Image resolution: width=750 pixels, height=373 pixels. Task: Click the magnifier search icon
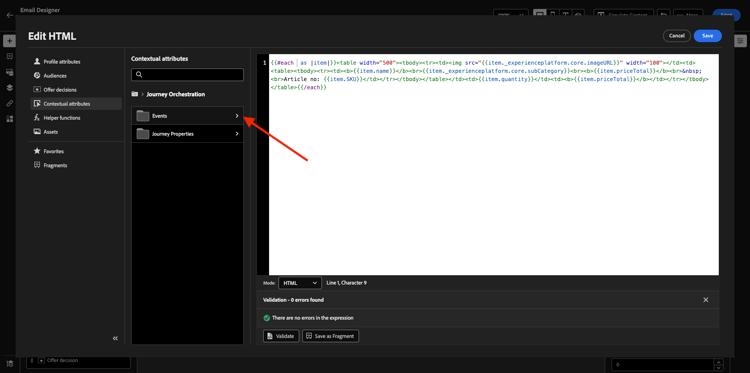139,75
